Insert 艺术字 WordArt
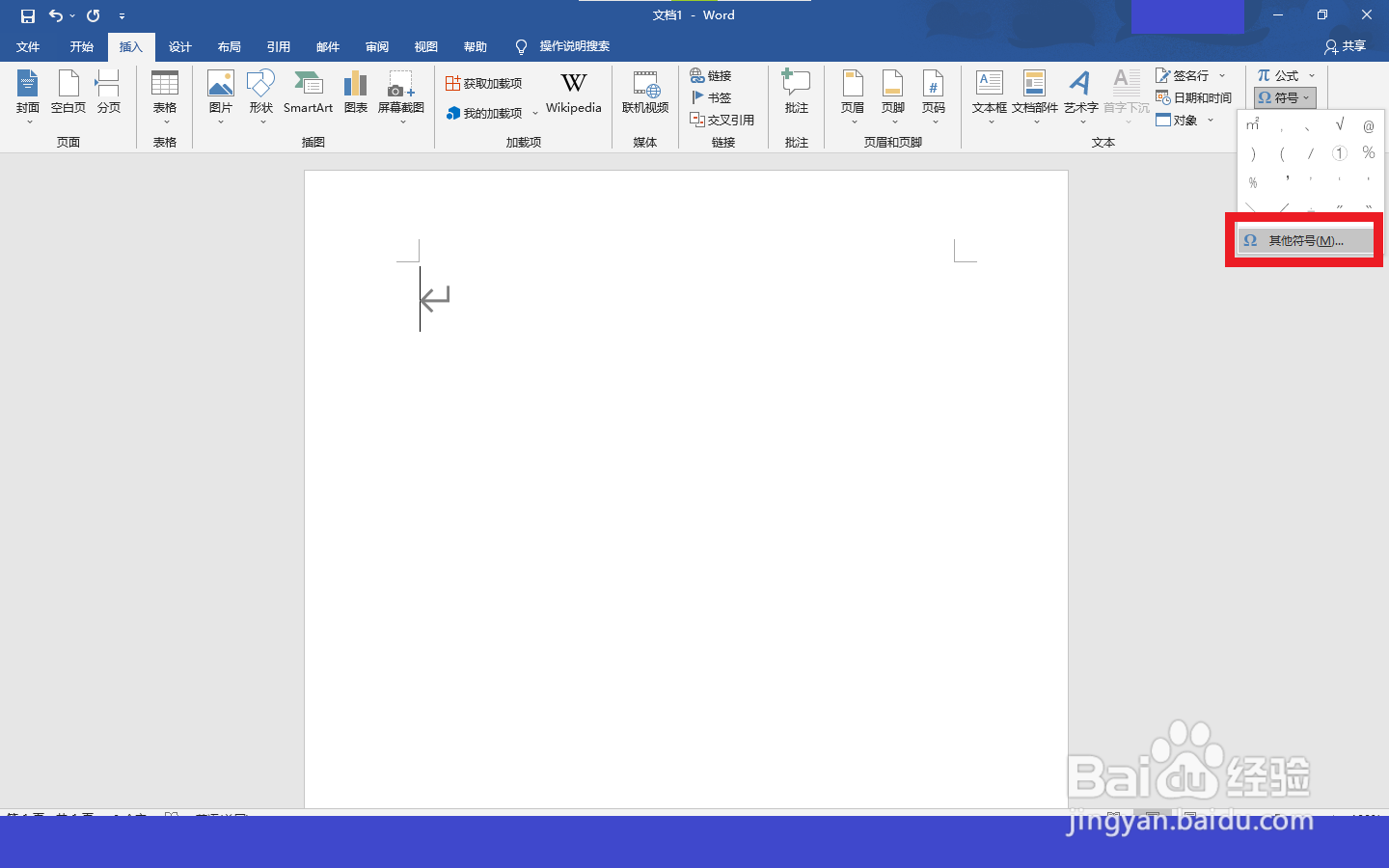 click(1080, 96)
